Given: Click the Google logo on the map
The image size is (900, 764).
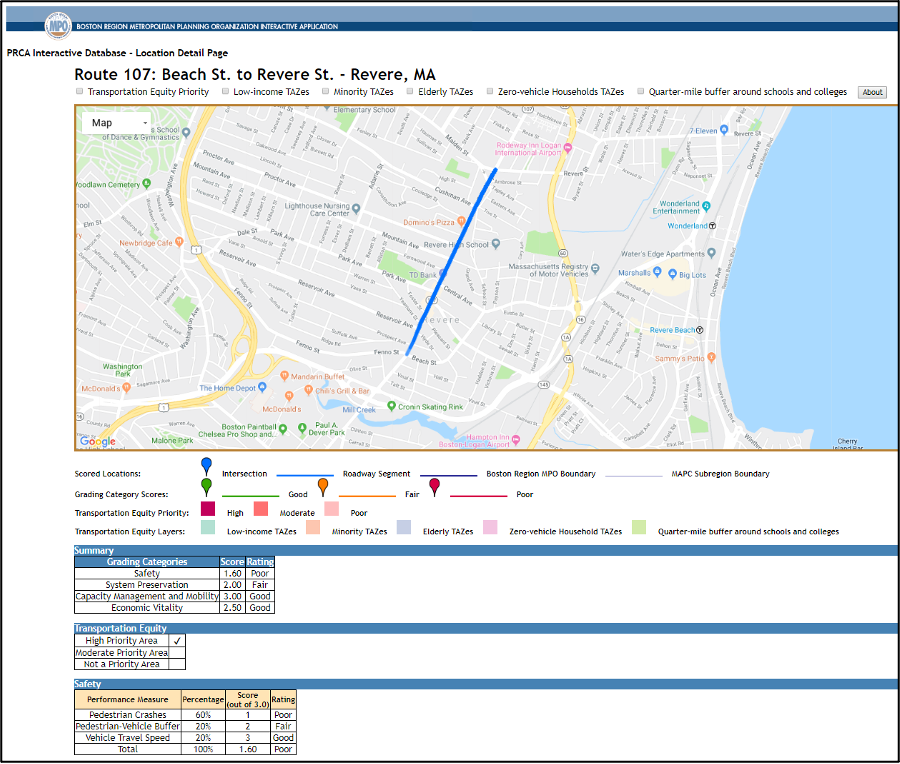Looking at the screenshot, I should [x=98, y=441].
